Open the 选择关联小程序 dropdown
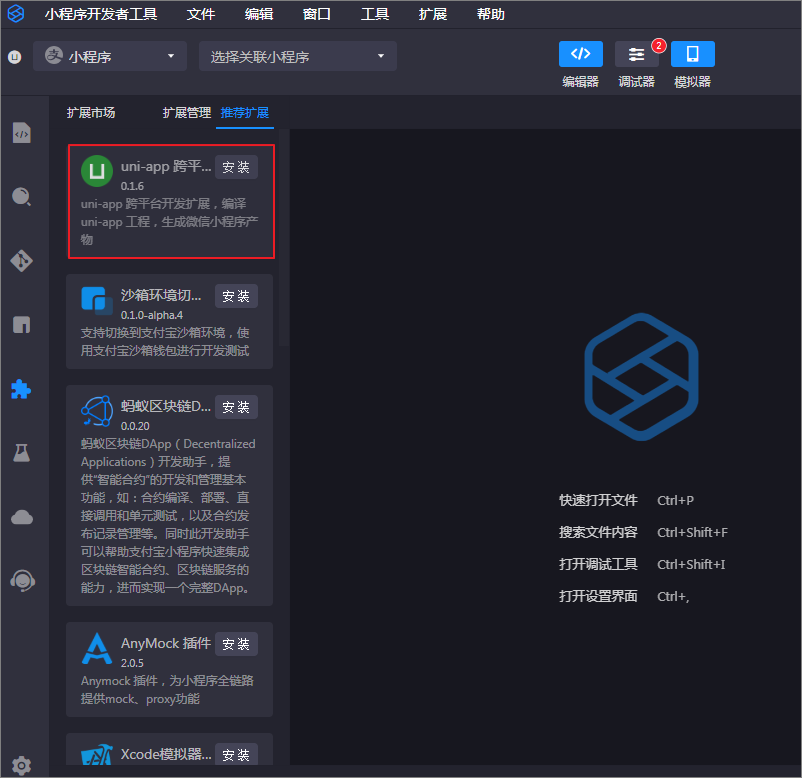Viewport: 802px width, 778px height. pos(297,57)
